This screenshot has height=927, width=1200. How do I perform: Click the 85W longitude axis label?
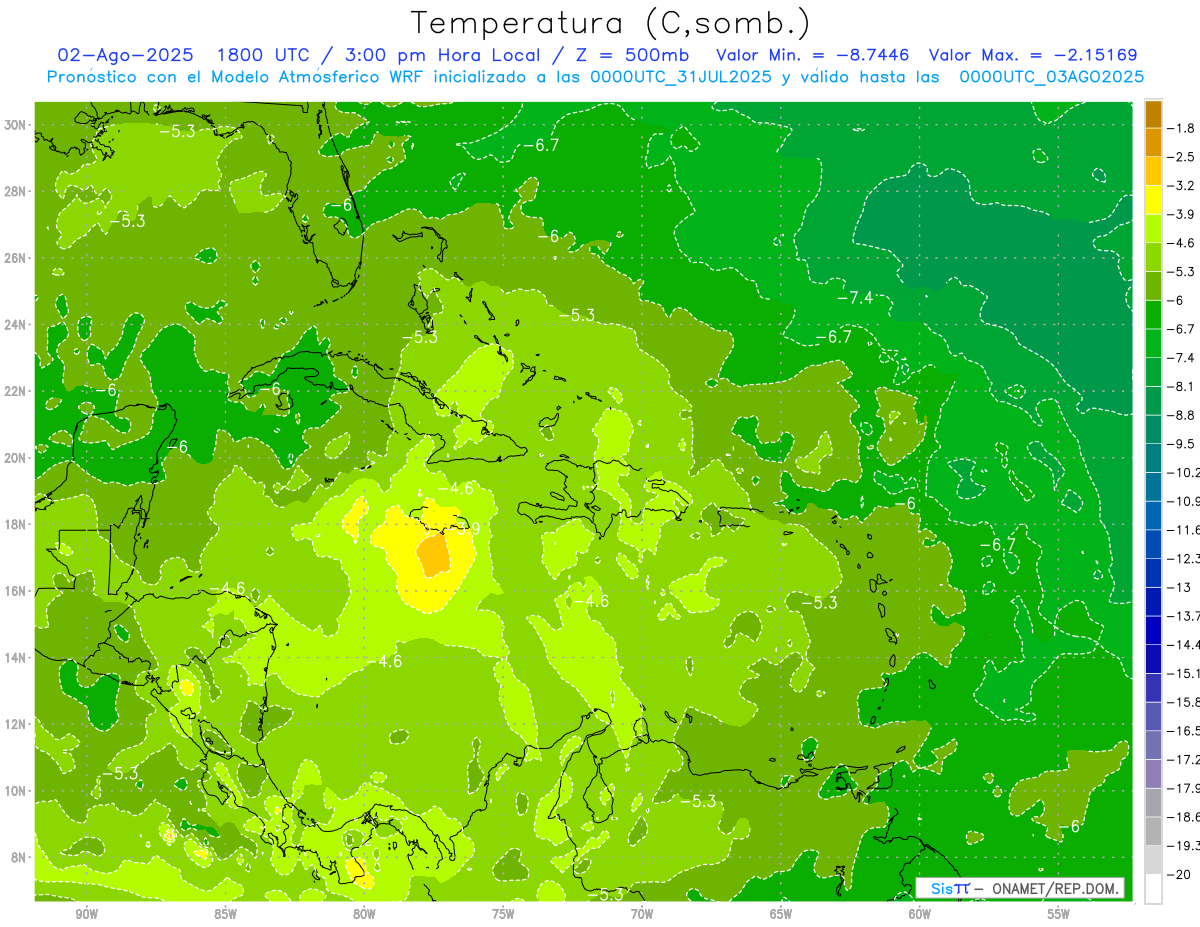[225, 914]
